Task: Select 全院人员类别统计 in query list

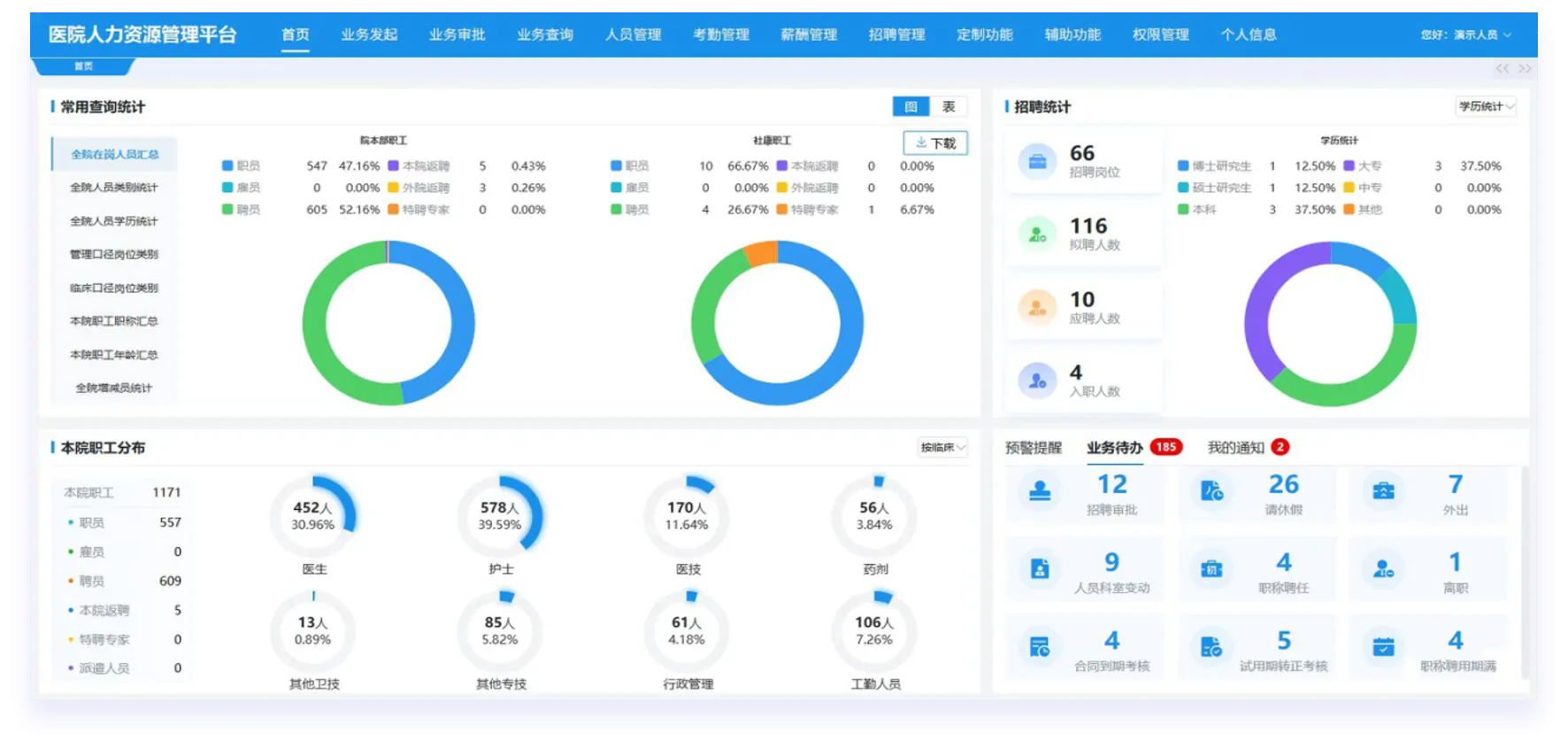Action: coord(114,188)
